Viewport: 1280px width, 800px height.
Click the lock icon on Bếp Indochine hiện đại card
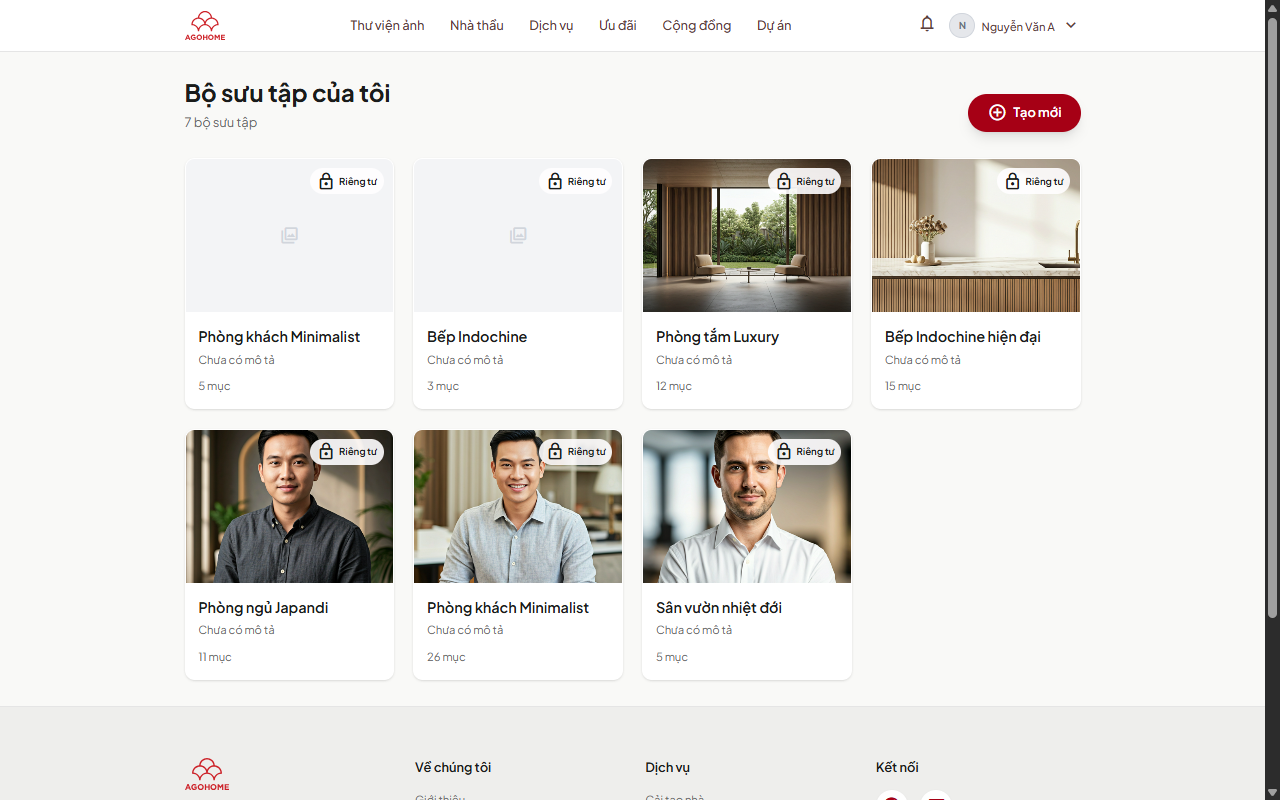[x=1012, y=181]
